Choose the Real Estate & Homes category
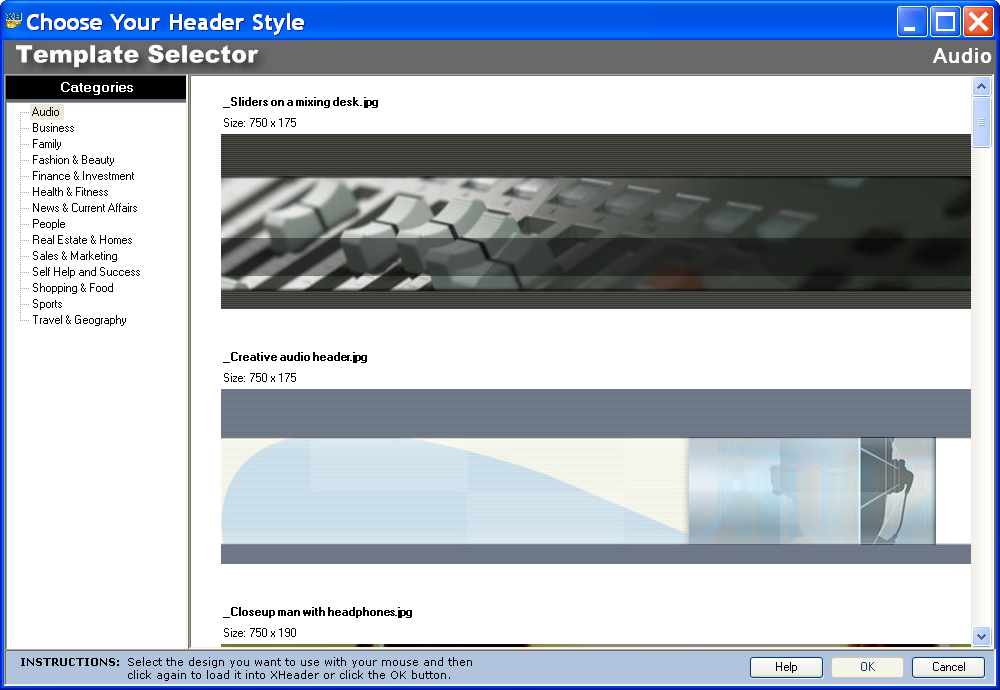This screenshot has width=1000, height=690. [x=80, y=239]
